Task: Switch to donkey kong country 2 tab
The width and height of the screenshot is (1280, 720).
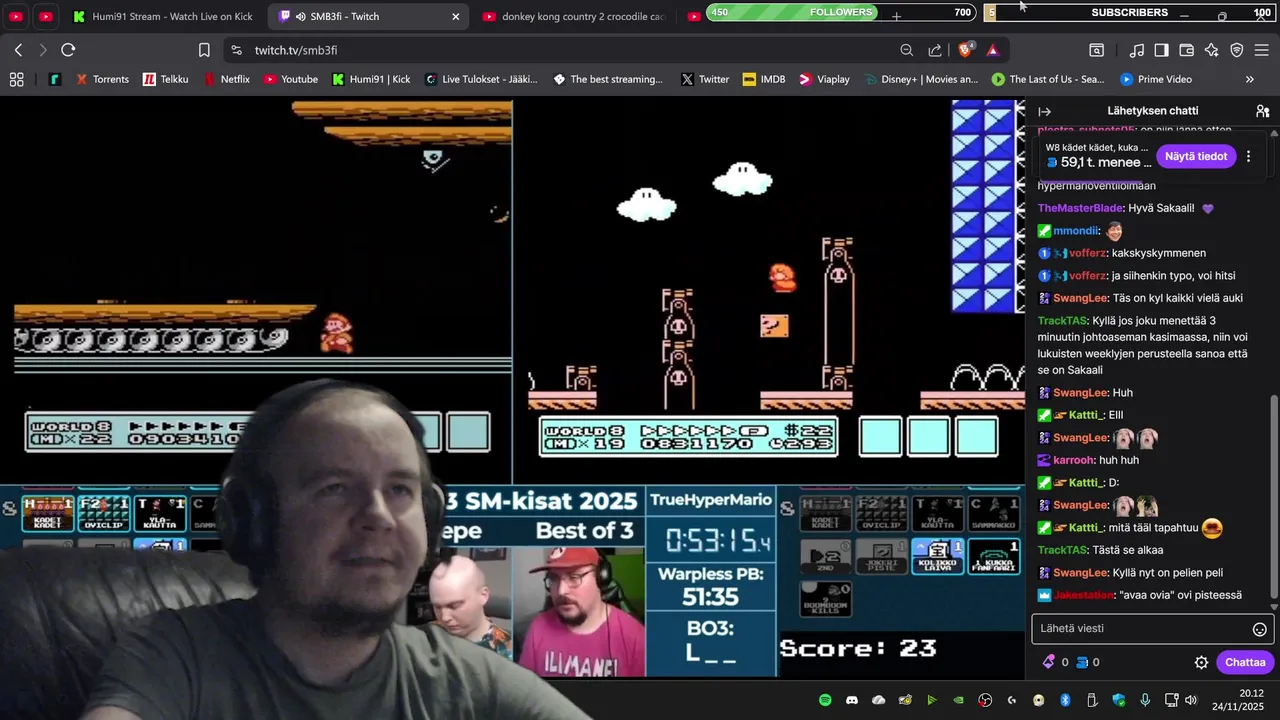Action: coord(572,16)
